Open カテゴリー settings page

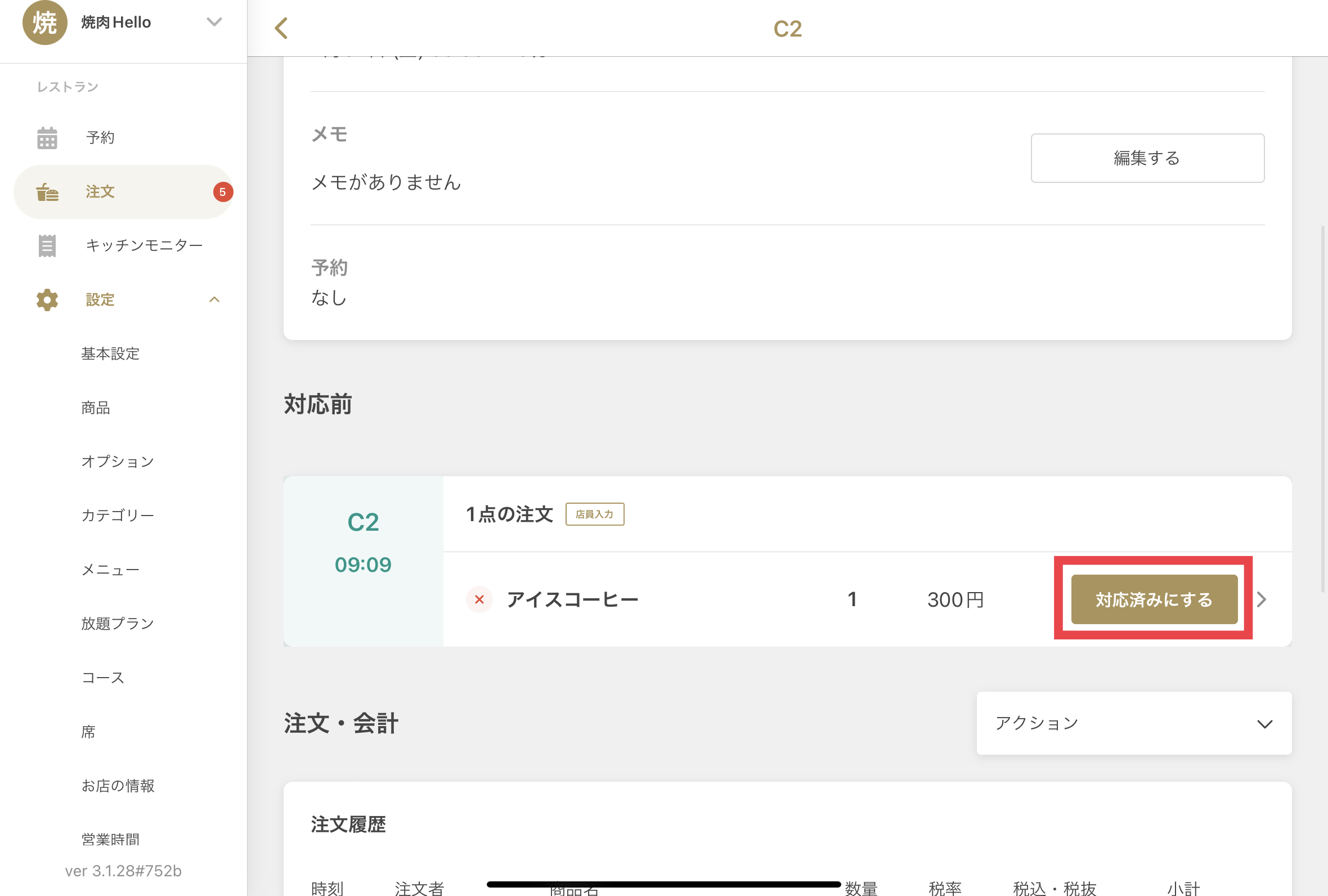point(118,516)
